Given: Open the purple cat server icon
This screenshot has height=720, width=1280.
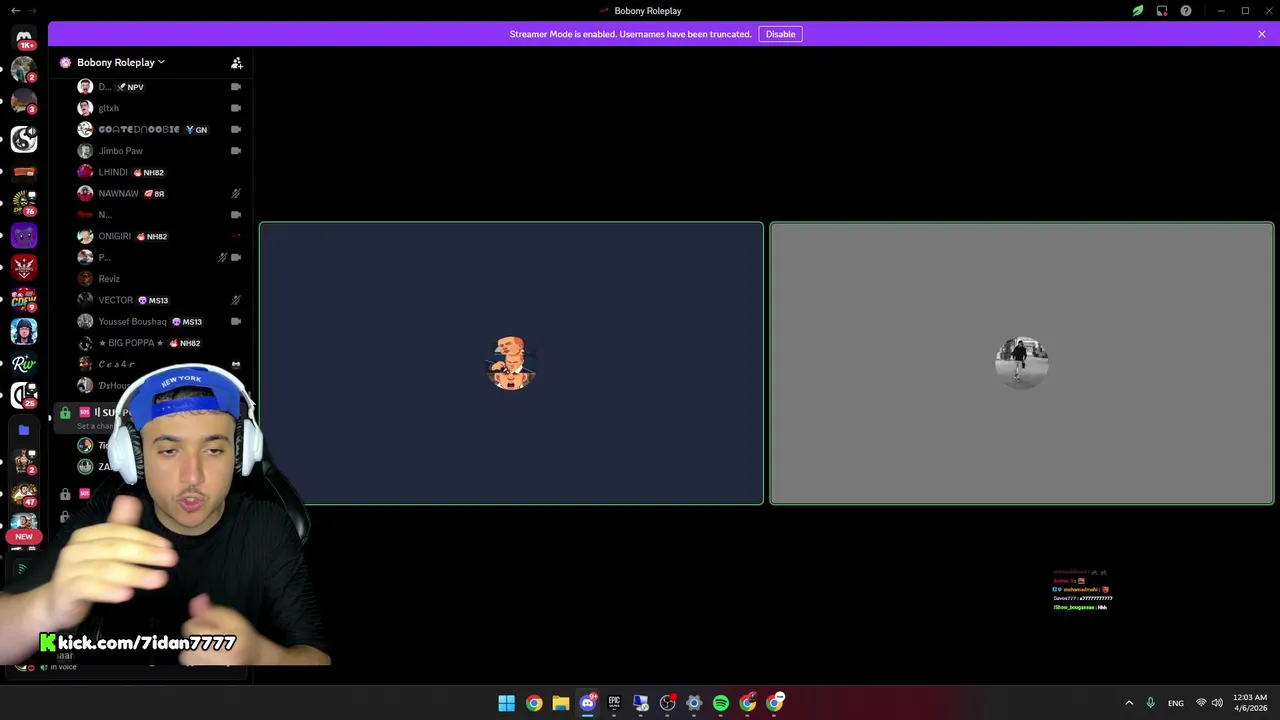Looking at the screenshot, I should coord(24,235).
